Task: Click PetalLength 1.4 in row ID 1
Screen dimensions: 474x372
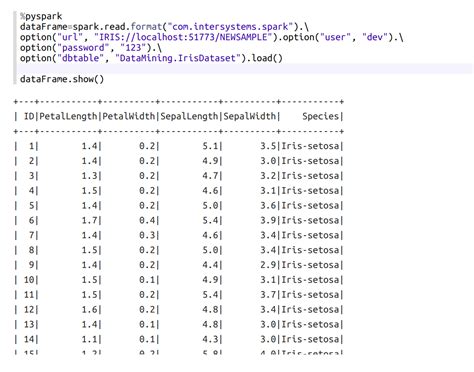Action: coord(89,146)
